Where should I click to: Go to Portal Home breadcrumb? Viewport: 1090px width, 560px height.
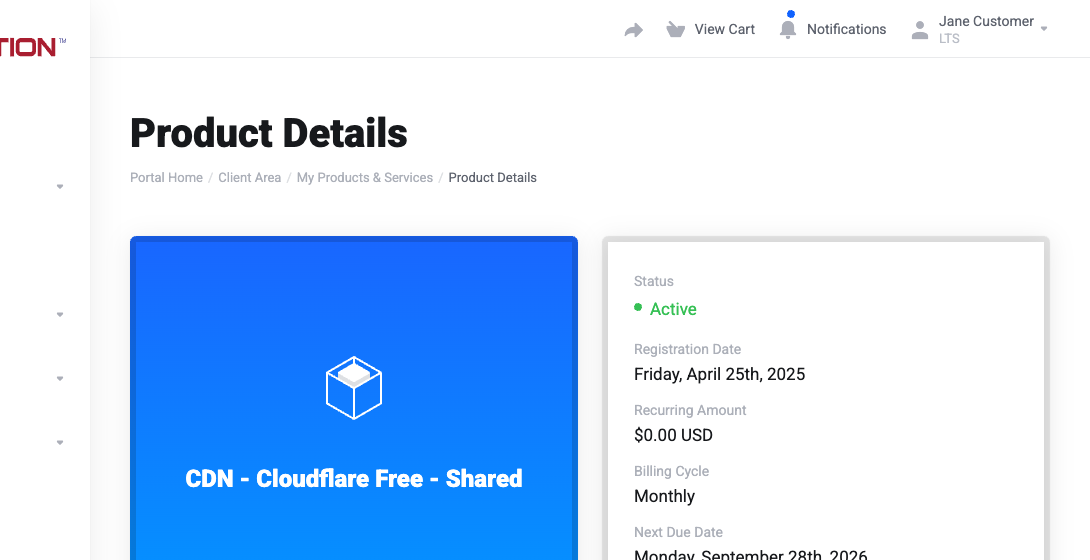click(x=166, y=177)
